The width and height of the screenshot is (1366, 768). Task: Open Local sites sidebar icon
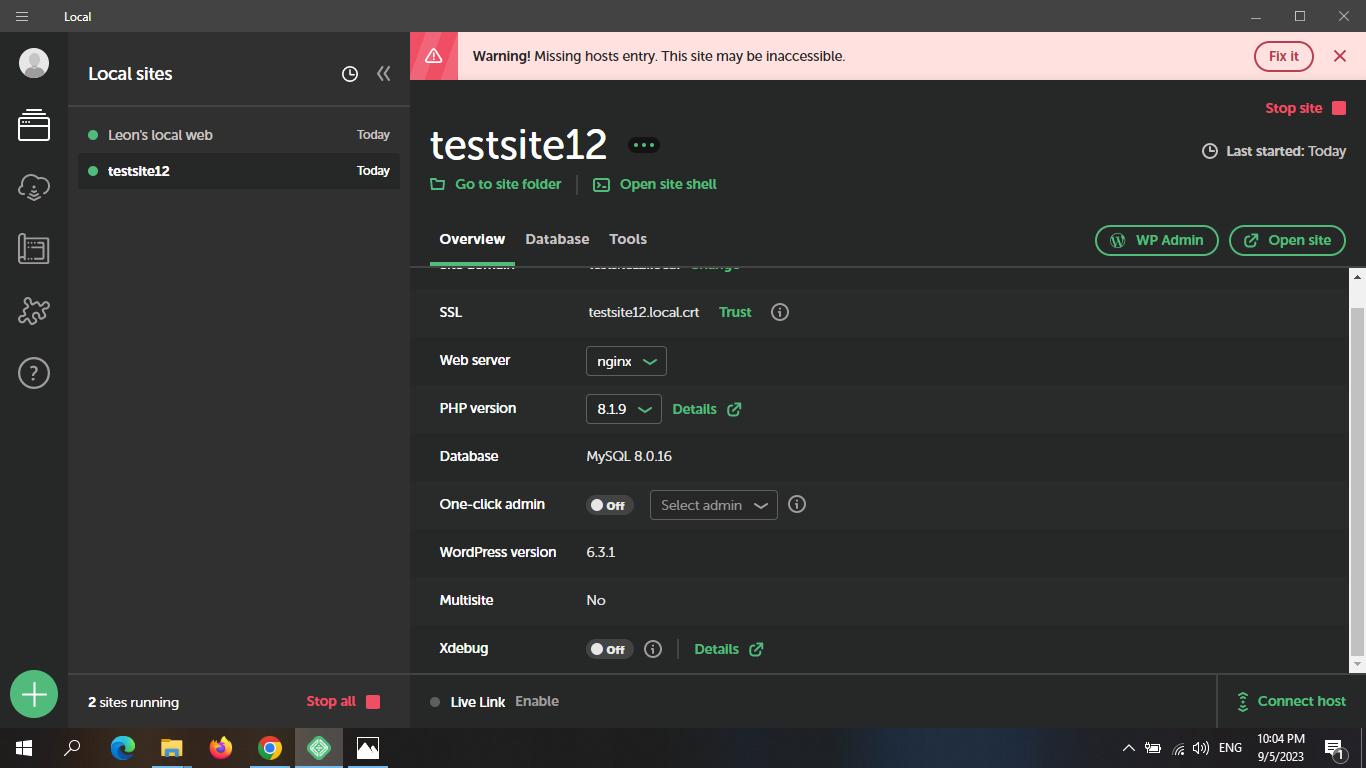pos(34,125)
